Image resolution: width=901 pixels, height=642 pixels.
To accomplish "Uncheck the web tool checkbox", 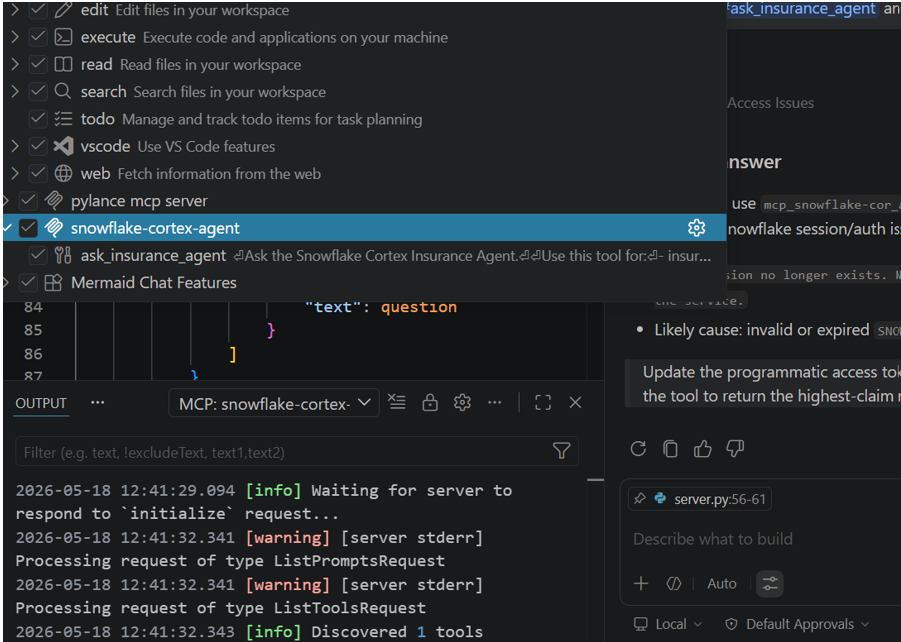I will [x=38, y=173].
